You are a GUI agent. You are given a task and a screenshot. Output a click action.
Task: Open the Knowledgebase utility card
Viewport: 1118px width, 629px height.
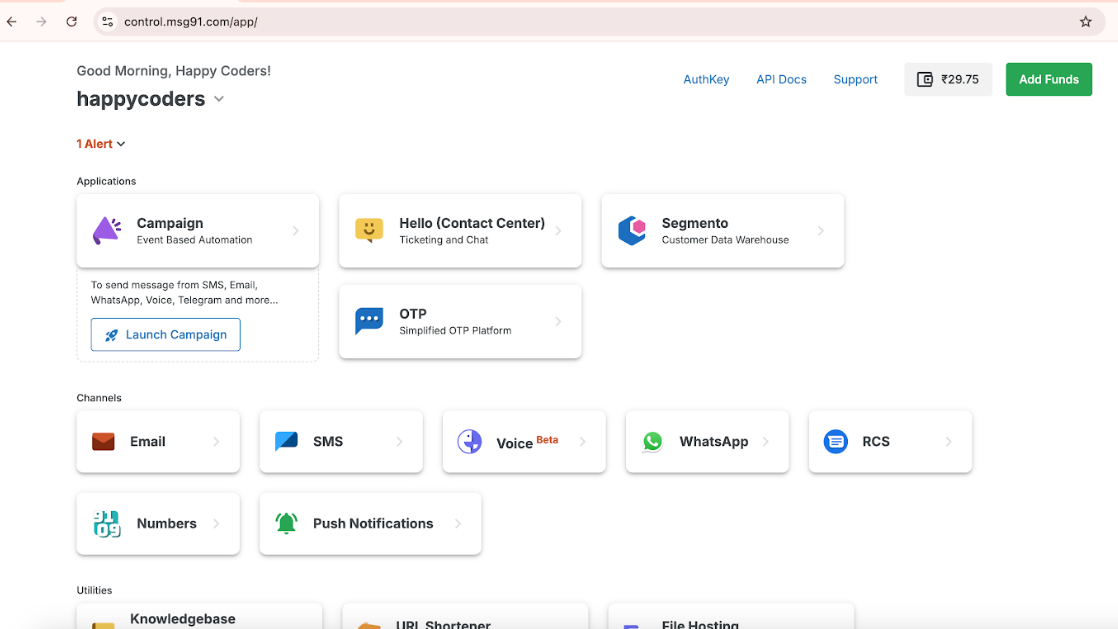pos(199,618)
